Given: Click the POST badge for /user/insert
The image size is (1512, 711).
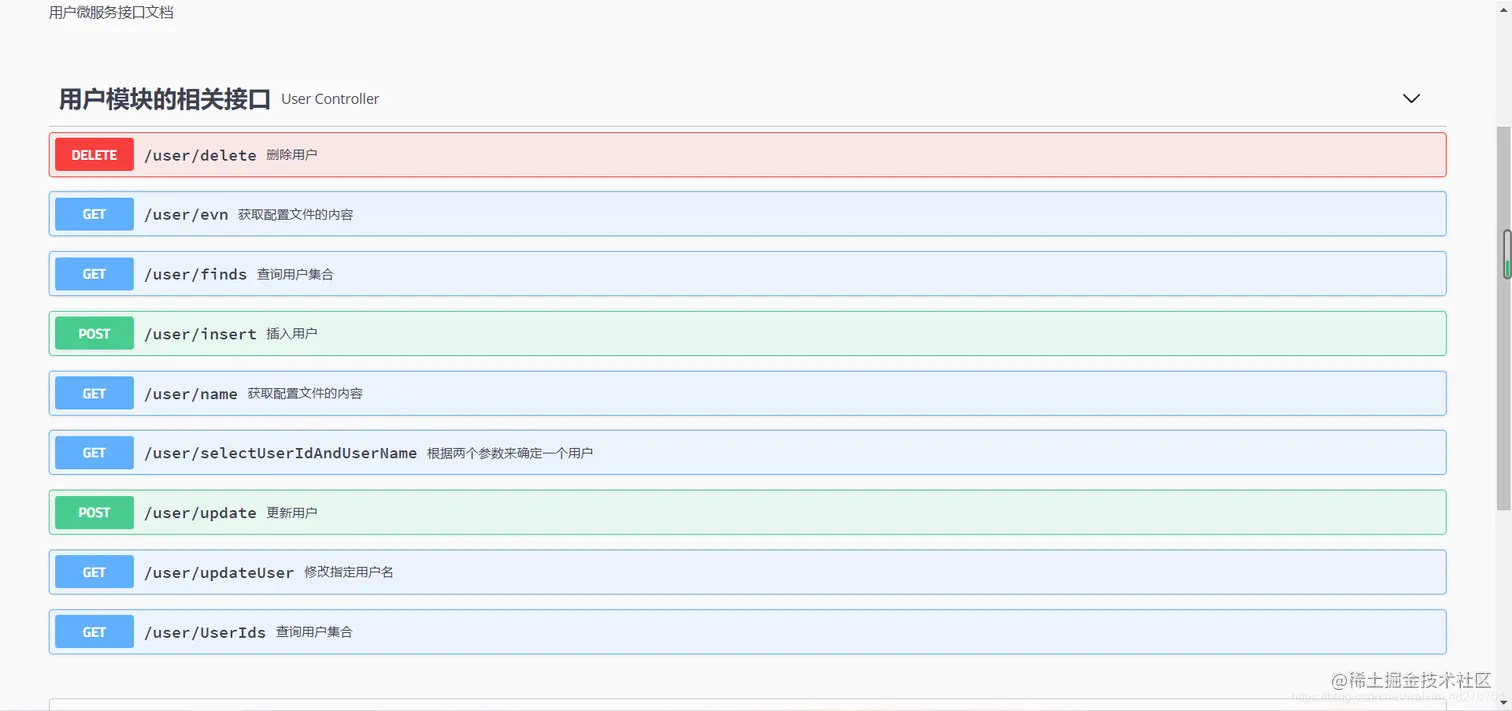Looking at the screenshot, I should pos(94,334).
